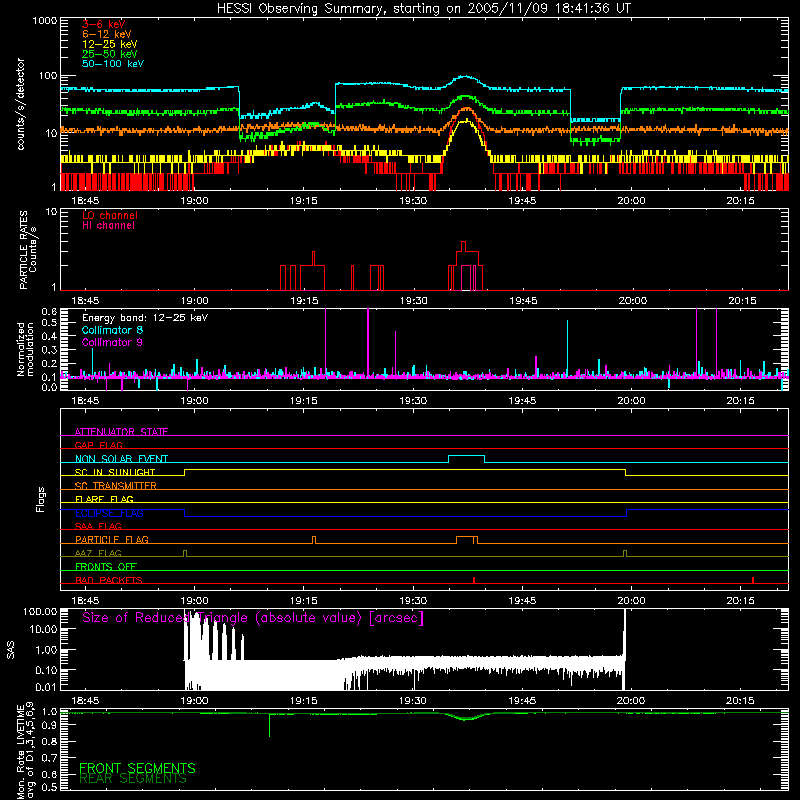Click the 20:00 tick below the particle rates plot
Screen dimensions: 800x800
633,301
